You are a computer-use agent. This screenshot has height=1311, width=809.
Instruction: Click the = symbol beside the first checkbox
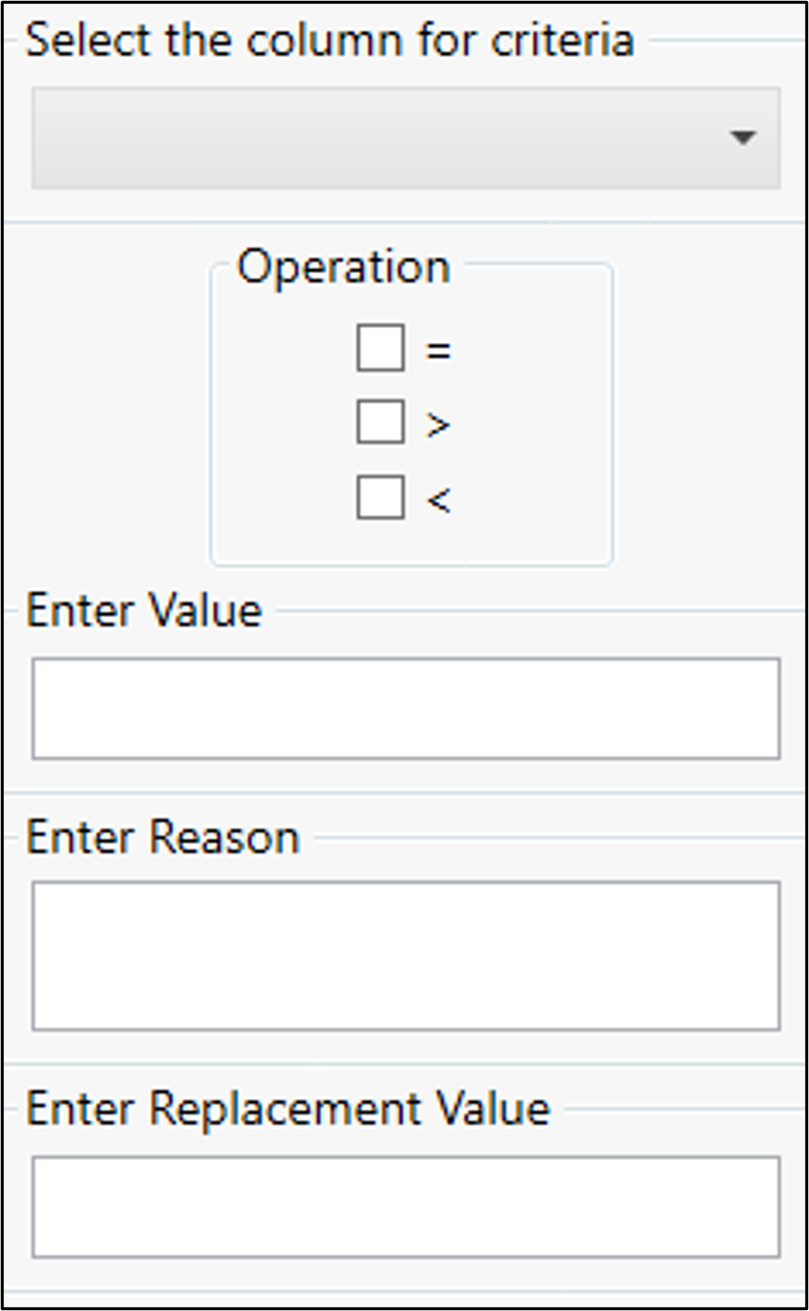coord(438,351)
